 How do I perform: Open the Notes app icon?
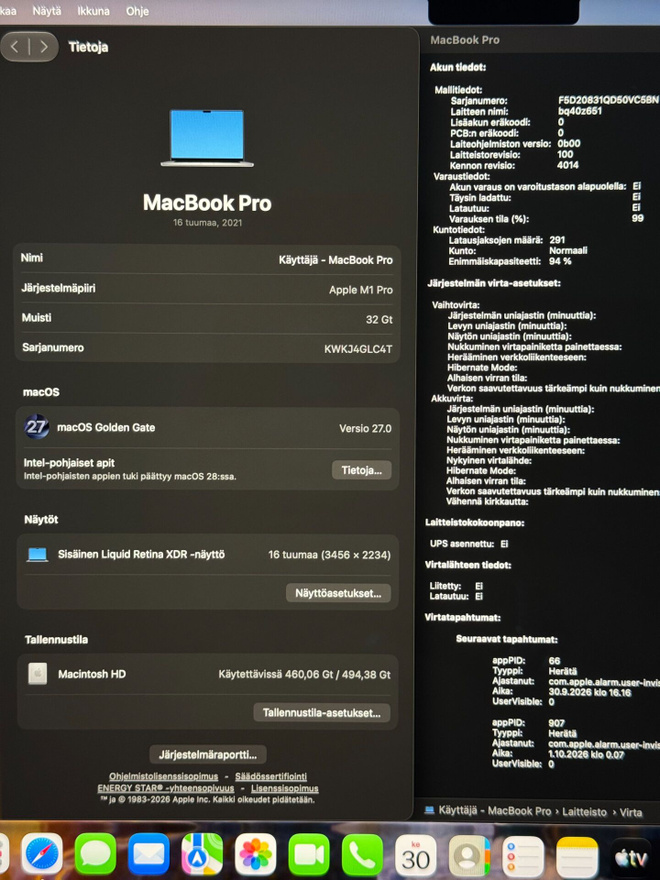[x=576, y=855]
